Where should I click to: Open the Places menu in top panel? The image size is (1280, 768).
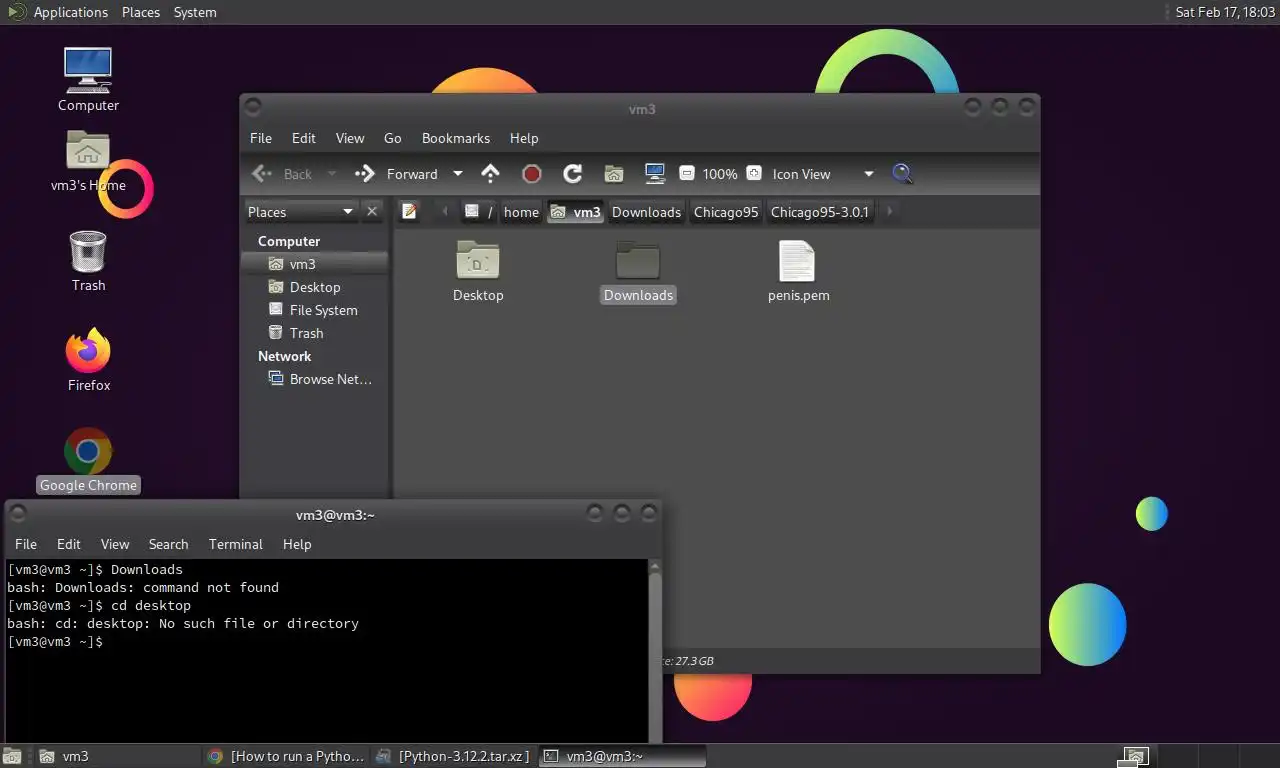pyautogui.click(x=141, y=12)
